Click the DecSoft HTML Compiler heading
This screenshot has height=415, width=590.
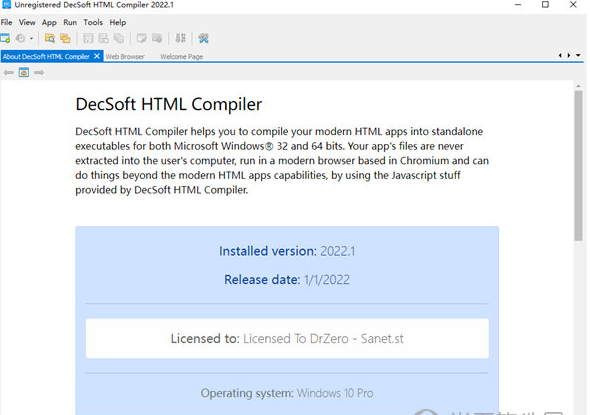pyautogui.click(x=169, y=104)
